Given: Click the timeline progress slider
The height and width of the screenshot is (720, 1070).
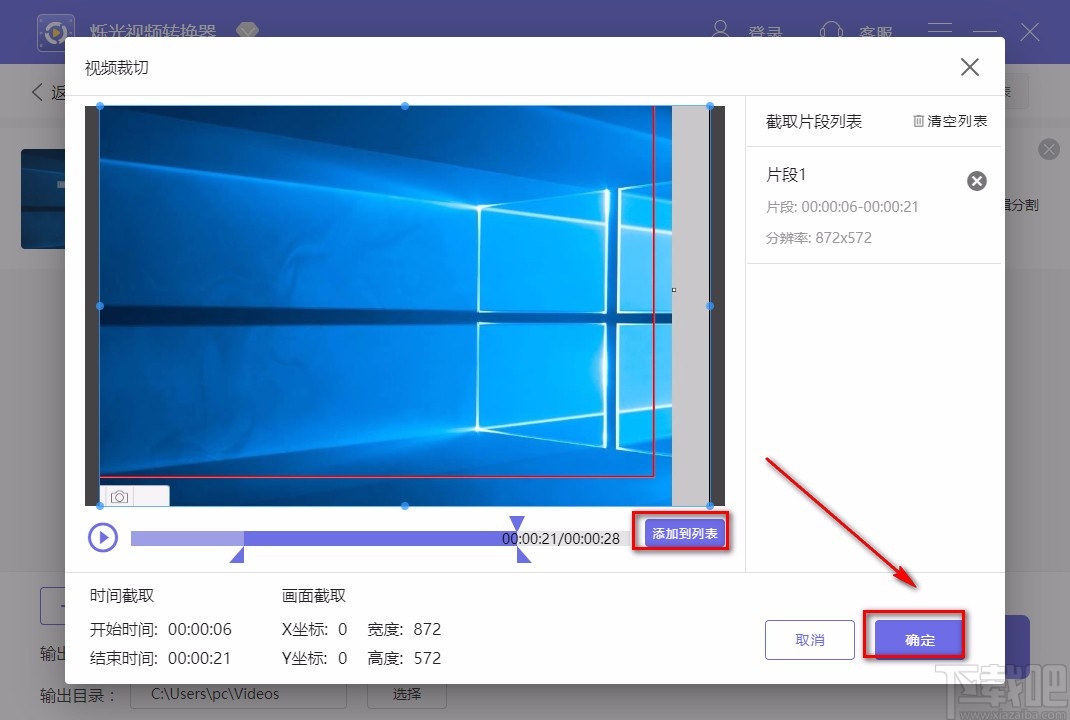Looking at the screenshot, I should pyautogui.click(x=350, y=537).
